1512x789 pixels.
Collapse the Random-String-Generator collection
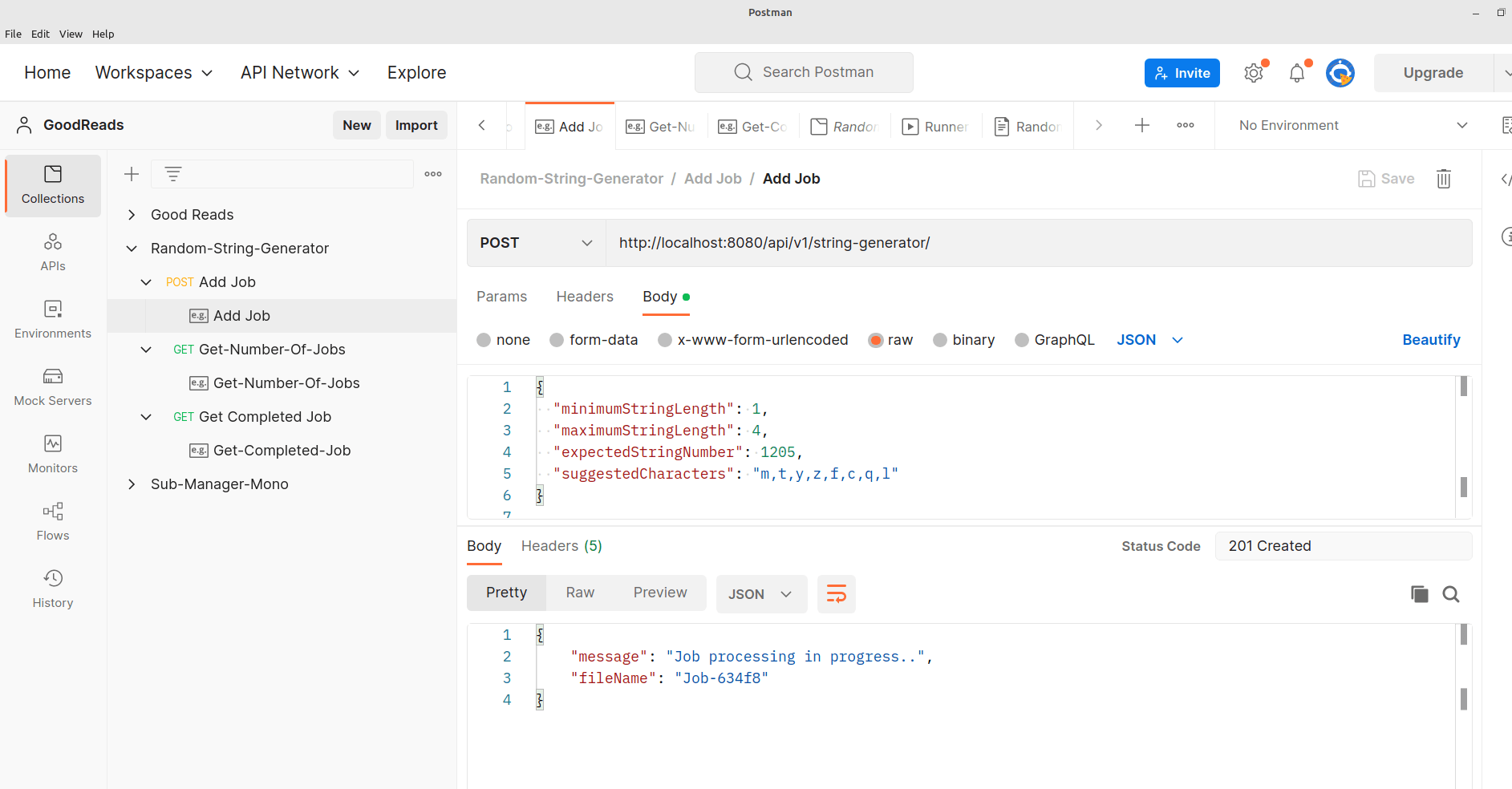pyautogui.click(x=132, y=248)
